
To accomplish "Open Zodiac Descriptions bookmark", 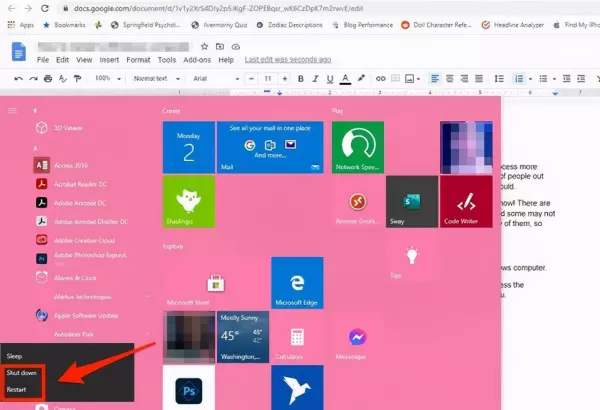I will pos(289,25).
